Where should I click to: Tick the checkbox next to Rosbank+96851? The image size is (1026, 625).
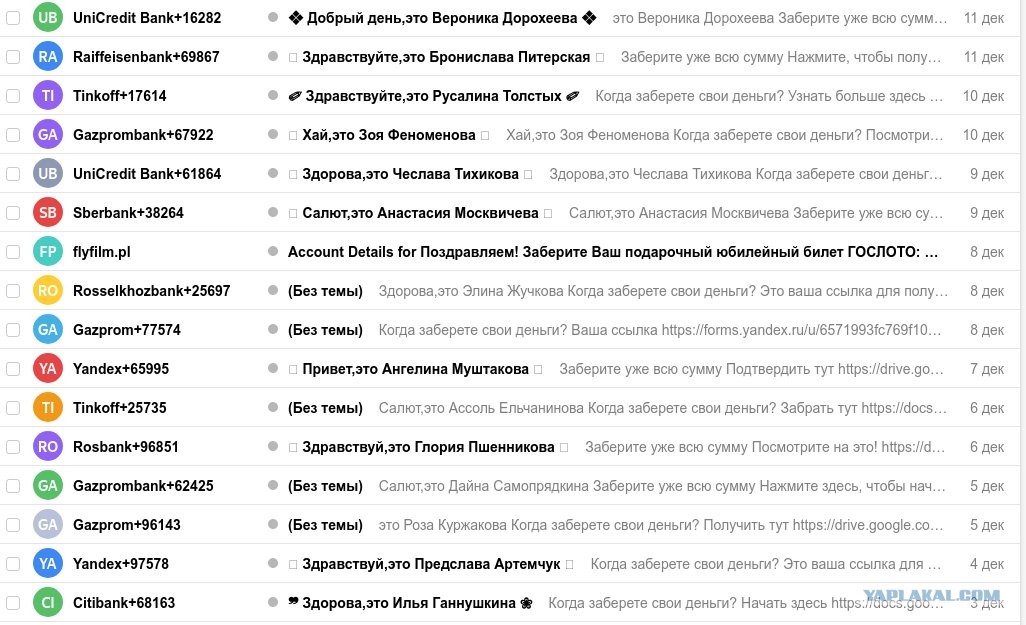pos(13,447)
